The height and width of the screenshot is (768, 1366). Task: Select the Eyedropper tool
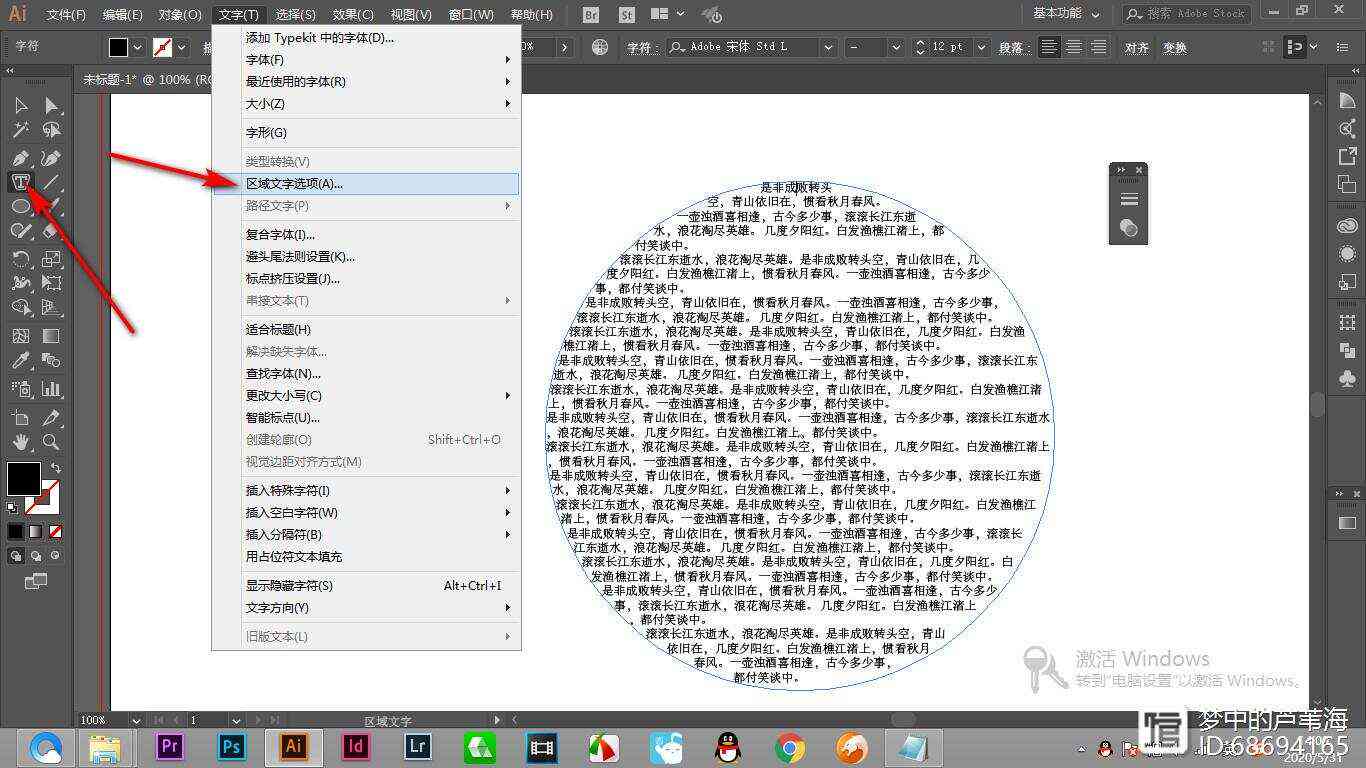click(20, 361)
